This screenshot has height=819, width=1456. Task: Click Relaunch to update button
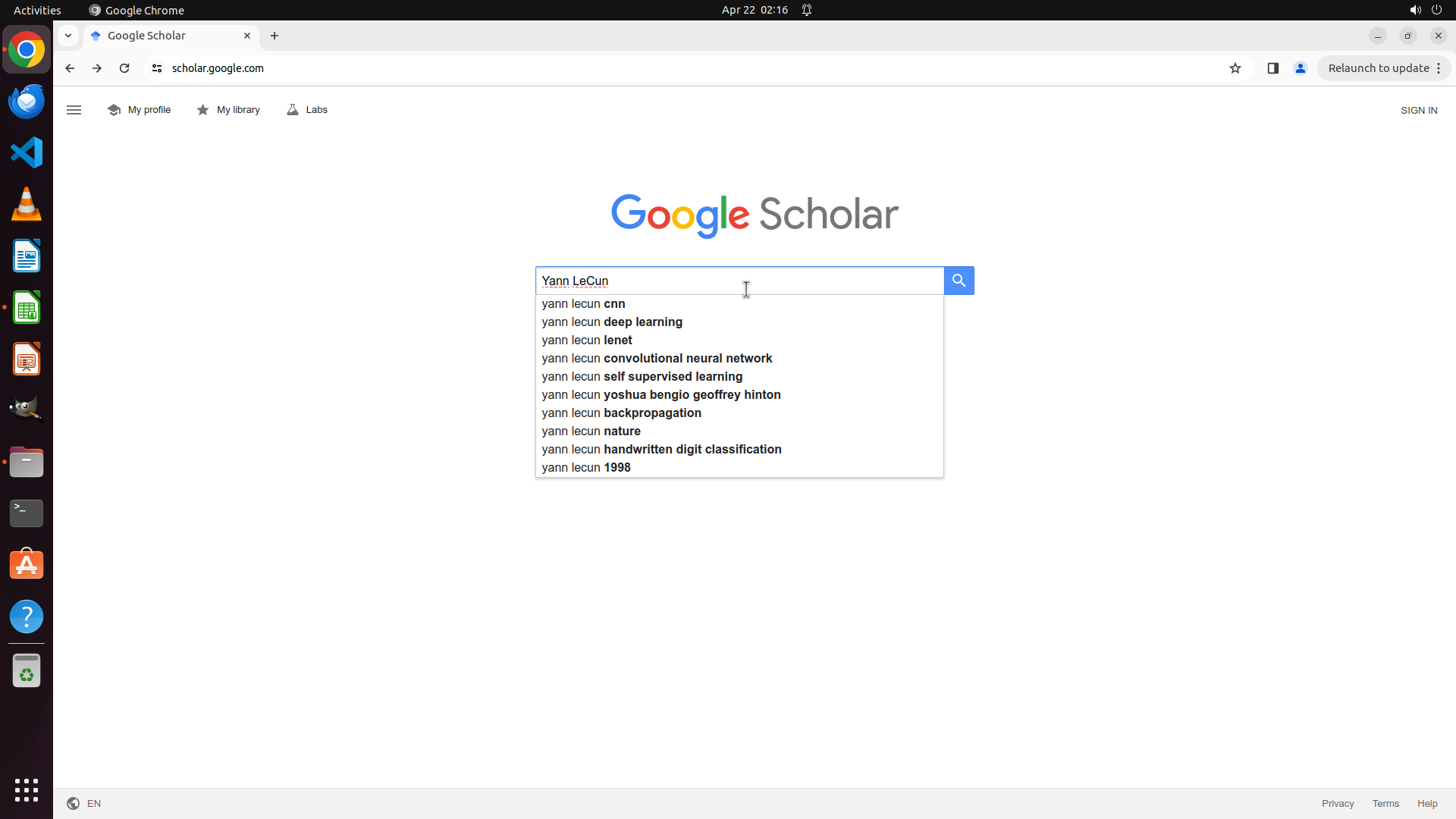pyautogui.click(x=1378, y=68)
